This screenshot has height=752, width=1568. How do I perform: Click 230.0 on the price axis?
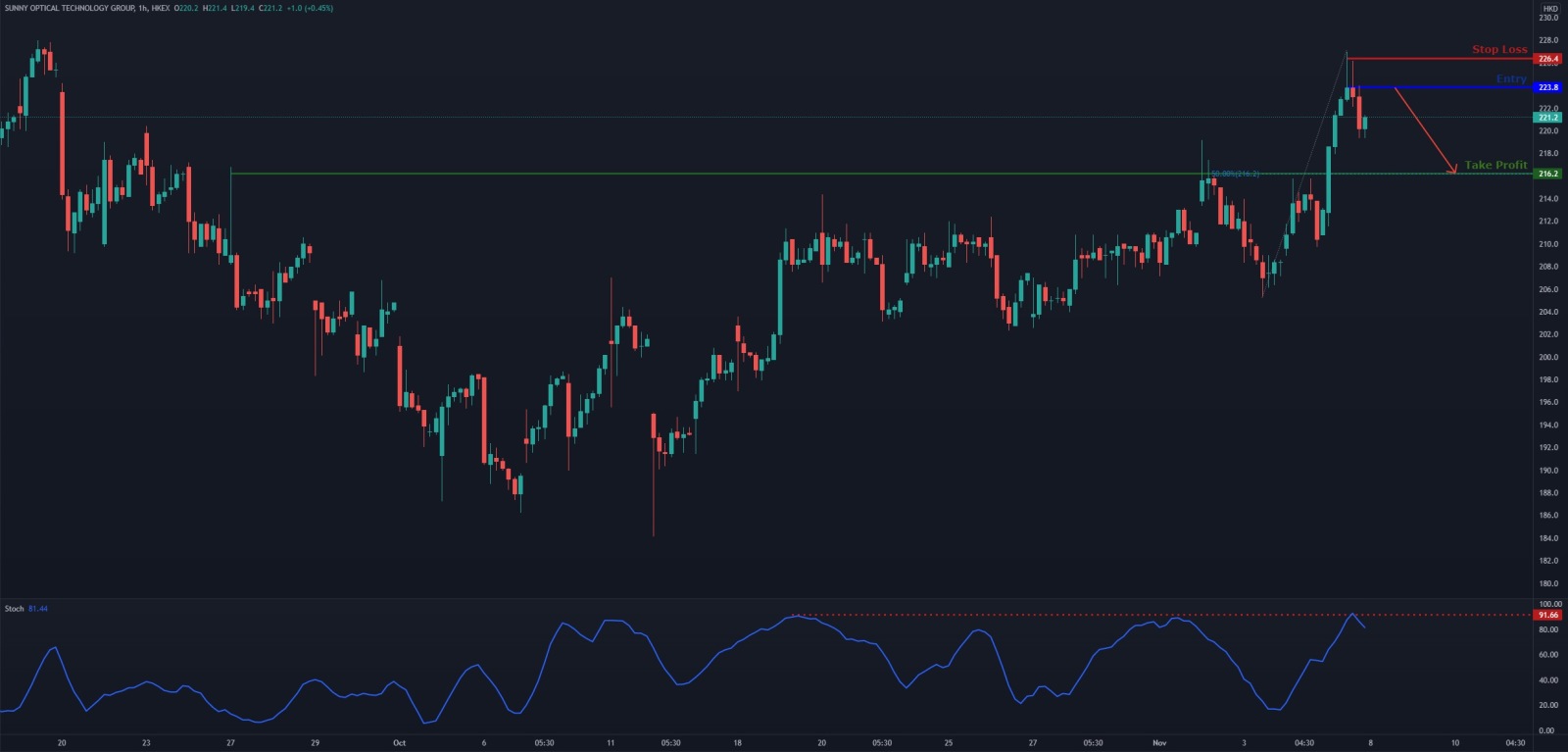(x=1548, y=18)
